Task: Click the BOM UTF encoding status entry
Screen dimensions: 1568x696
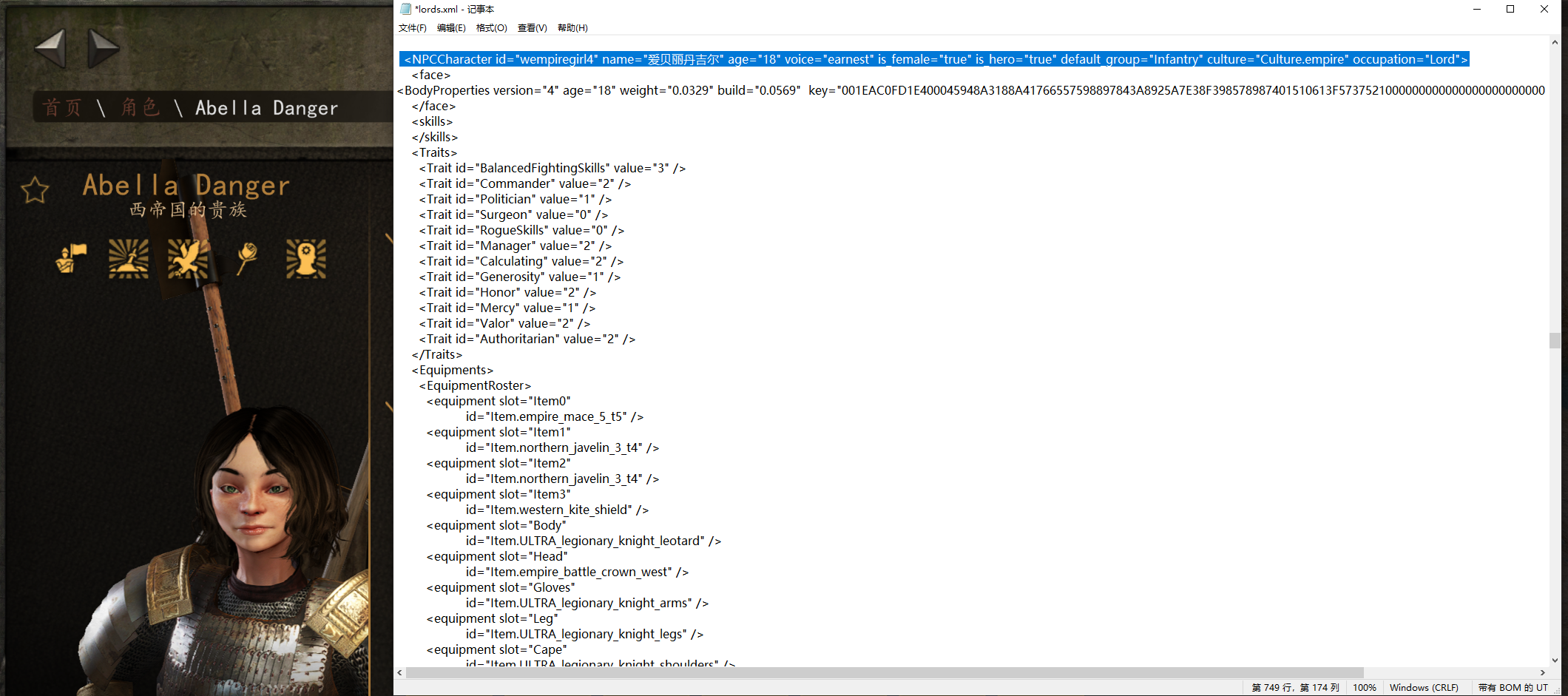Action: 1513,687
